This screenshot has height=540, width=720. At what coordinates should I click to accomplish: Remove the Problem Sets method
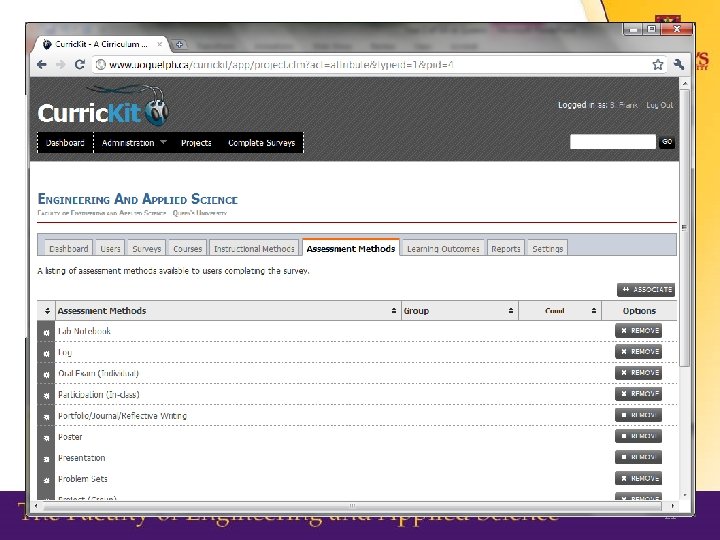(x=638, y=478)
